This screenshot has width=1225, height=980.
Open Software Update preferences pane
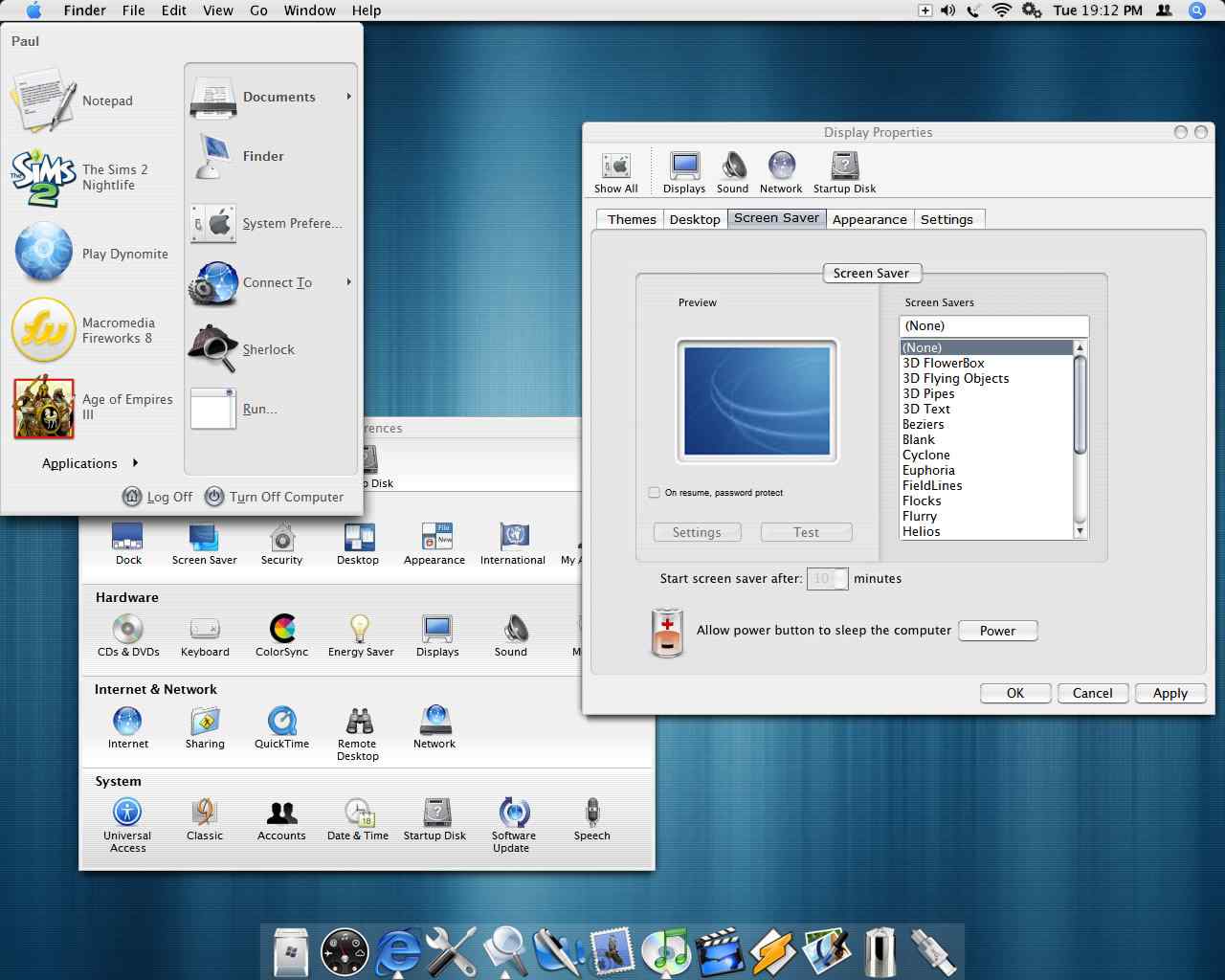[514, 826]
